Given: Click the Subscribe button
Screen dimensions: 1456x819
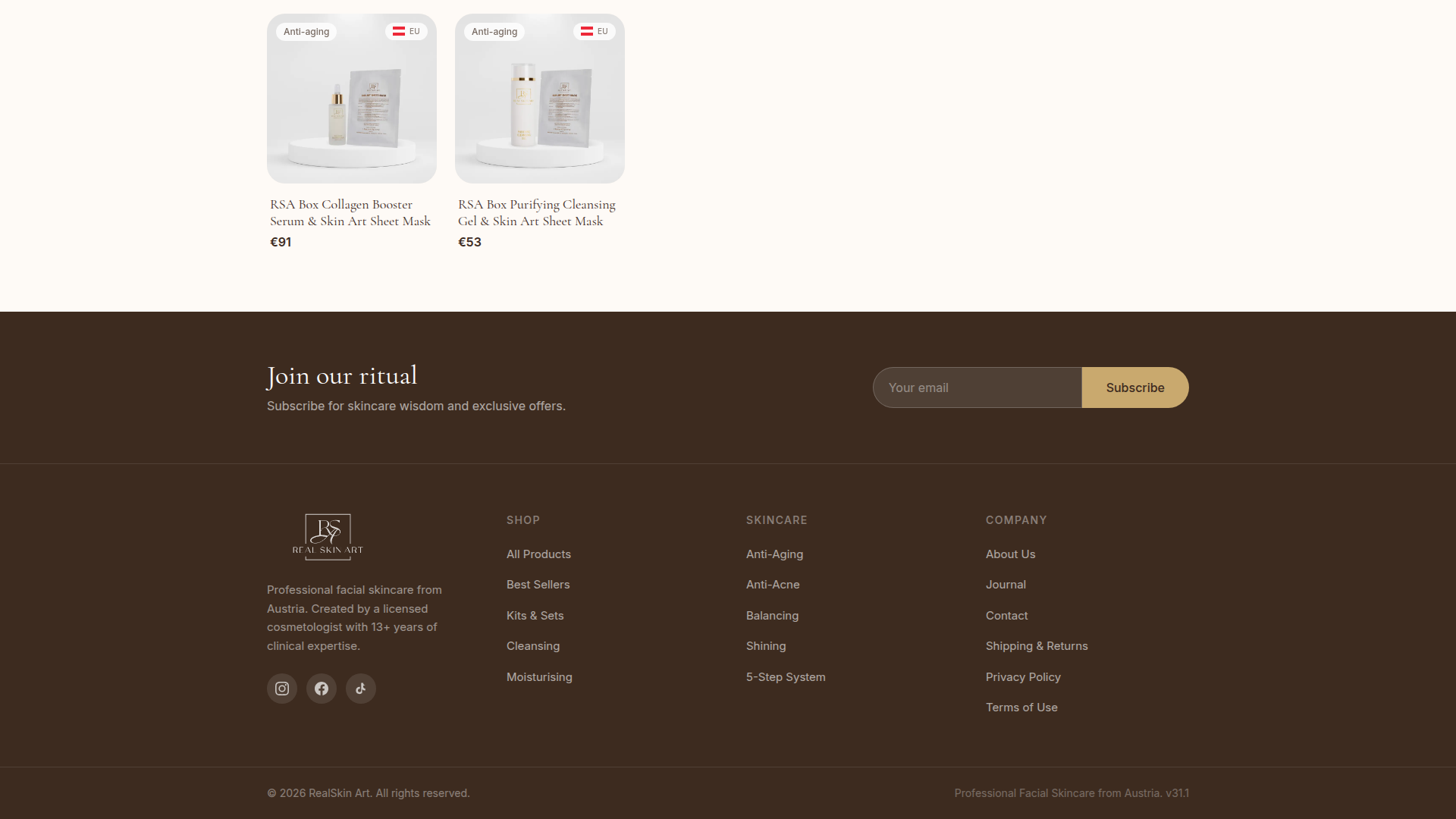Looking at the screenshot, I should pos(1134,387).
